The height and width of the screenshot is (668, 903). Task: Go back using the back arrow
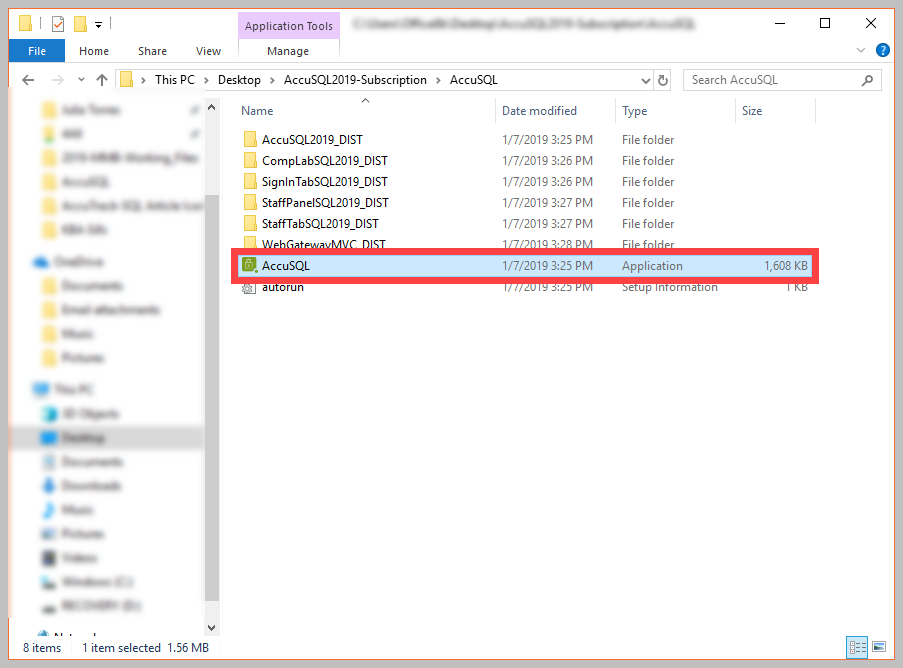28,80
